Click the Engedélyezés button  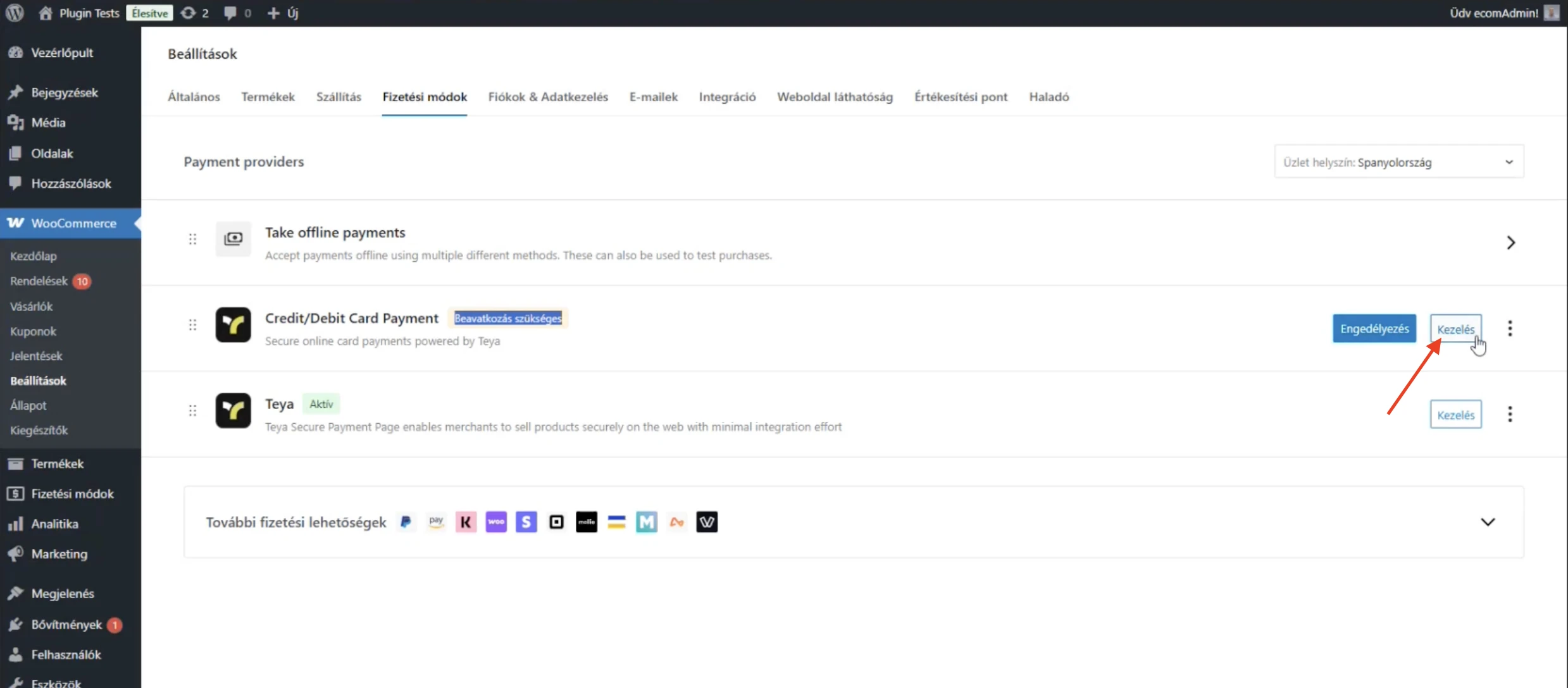tap(1374, 328)
